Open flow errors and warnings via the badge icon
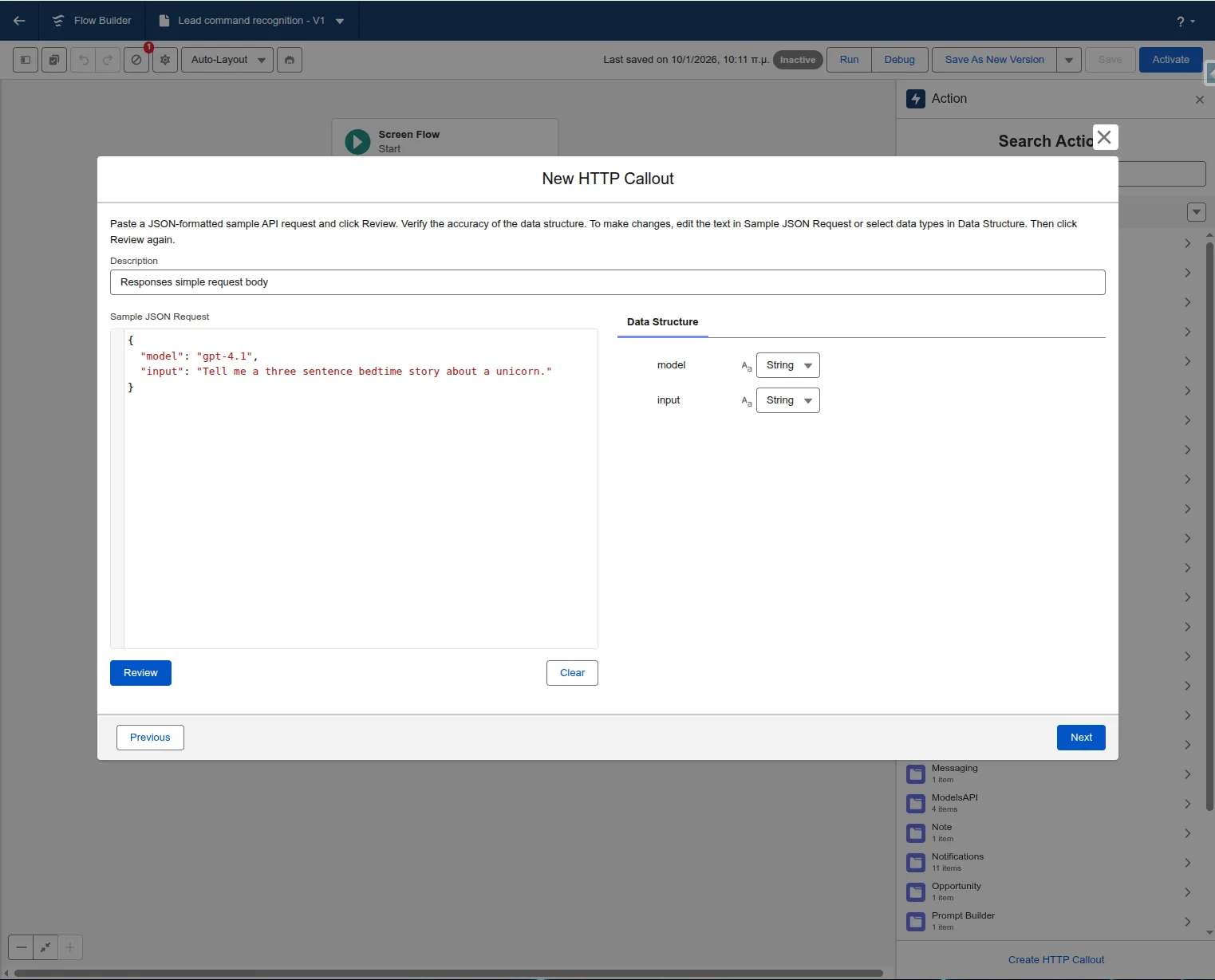The width and height of the screenshot is (1215, 980). tap(136, 60)
